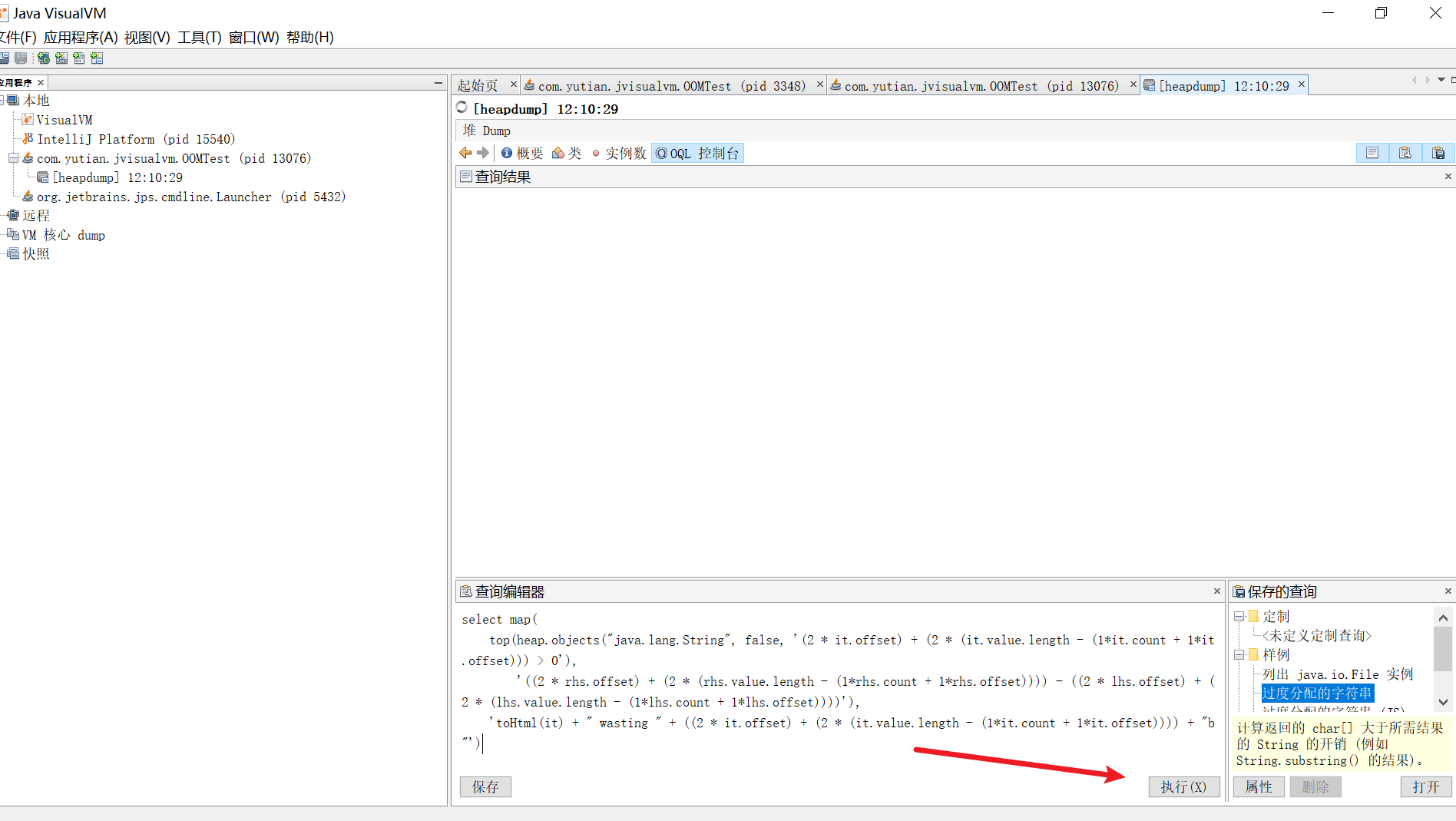Open the 概要 (Summary) view

522,153
